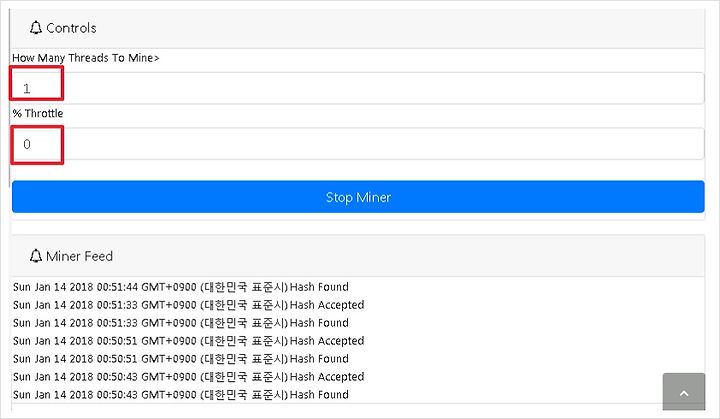The width and height of the screenshot is (720, 419).
Task: Click the value 1 in threads field
Action: [x=27, y=88]
